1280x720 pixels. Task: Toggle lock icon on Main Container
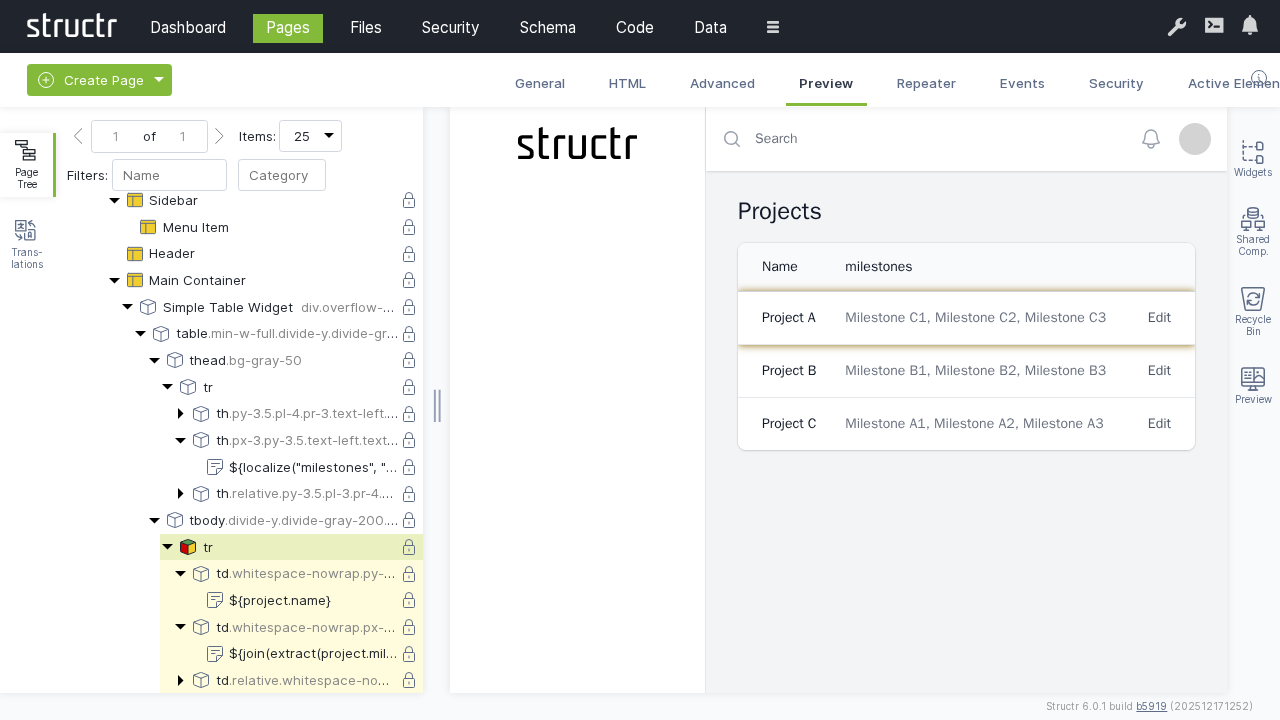tap(409, 281)
